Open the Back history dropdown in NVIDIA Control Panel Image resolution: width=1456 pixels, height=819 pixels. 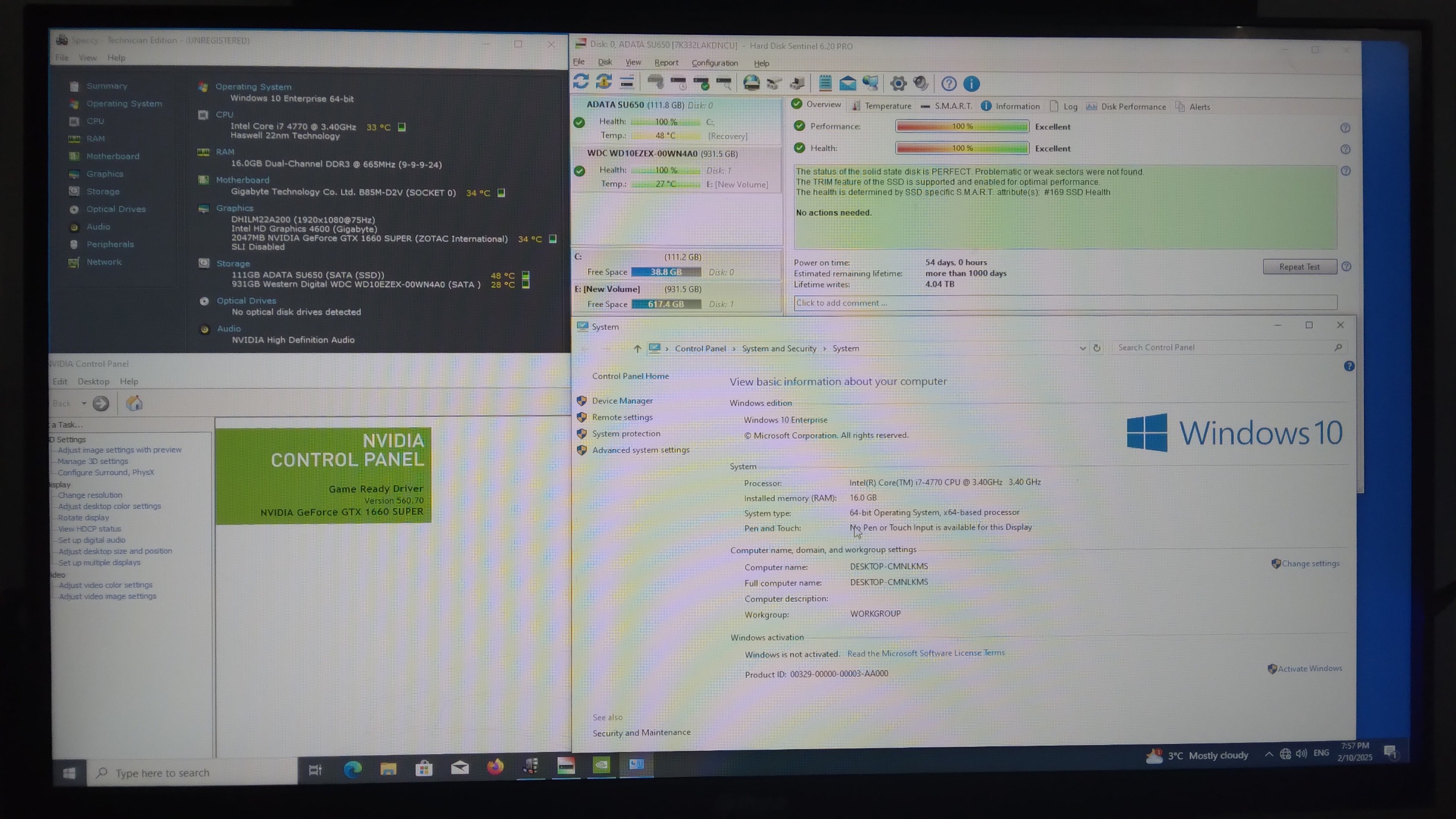pos(84,404)
